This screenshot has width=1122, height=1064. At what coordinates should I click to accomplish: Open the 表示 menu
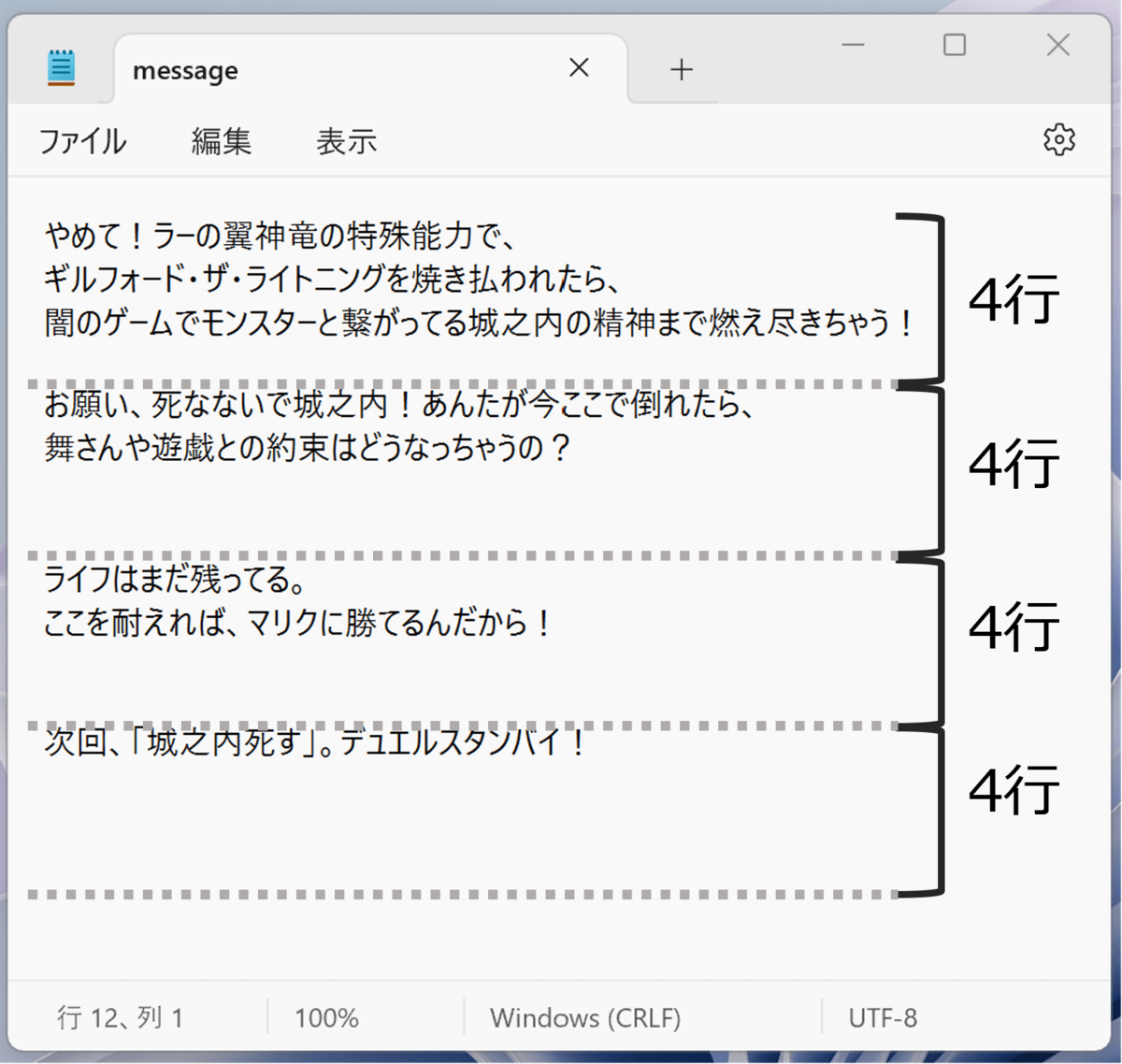346,141
